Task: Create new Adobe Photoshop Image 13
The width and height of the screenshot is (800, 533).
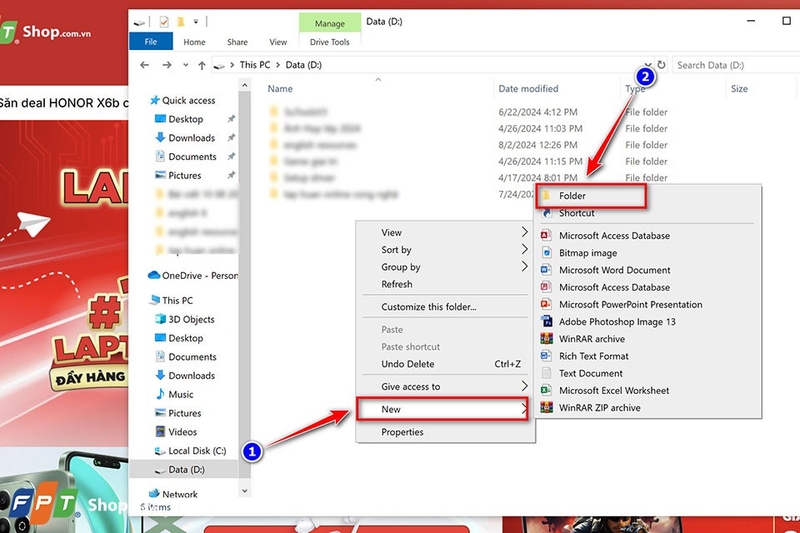Action: tap(648, 322)
